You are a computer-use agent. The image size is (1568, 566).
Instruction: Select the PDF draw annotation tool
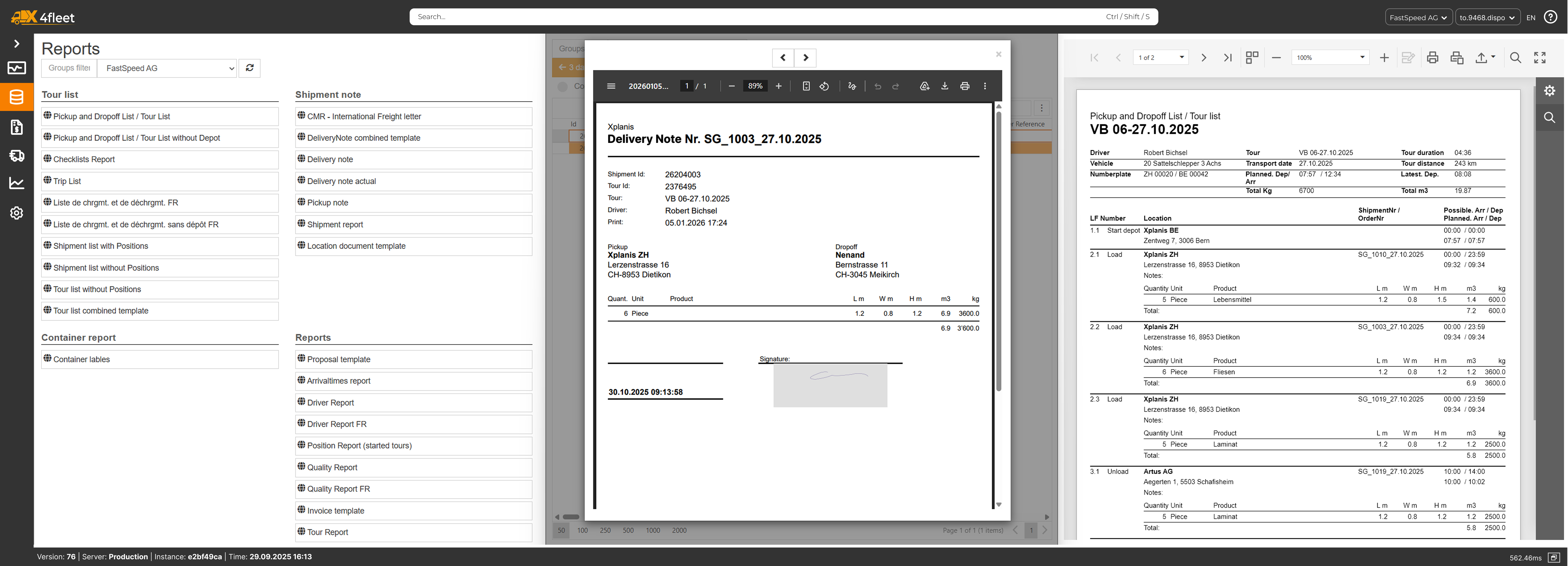pos(852,86)
